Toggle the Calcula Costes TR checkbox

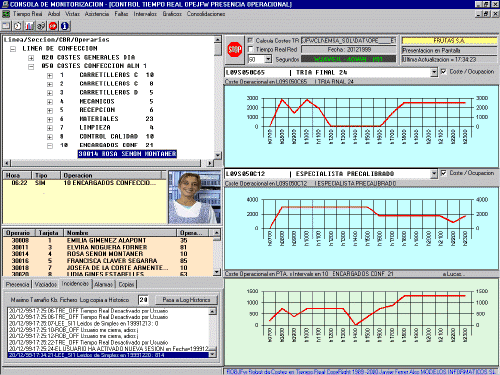250,40
